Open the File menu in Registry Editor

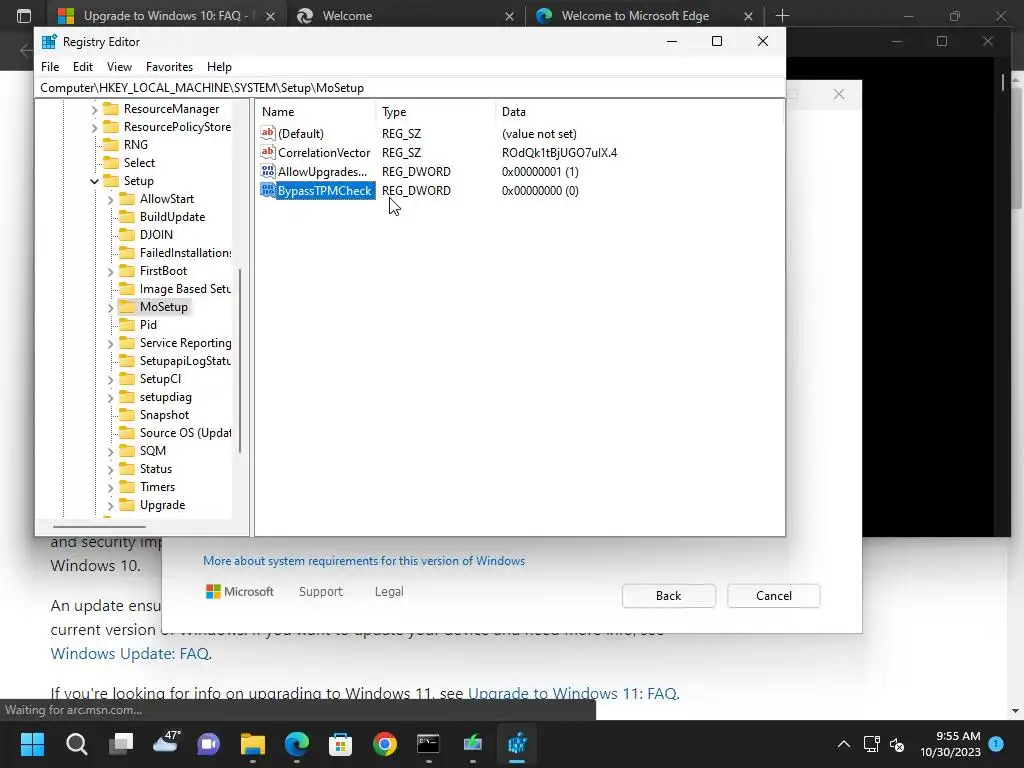[50, 67]
